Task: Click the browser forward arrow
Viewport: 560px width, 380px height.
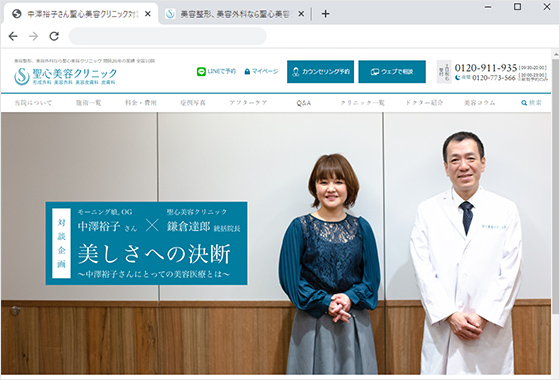Action: point(34,36)
